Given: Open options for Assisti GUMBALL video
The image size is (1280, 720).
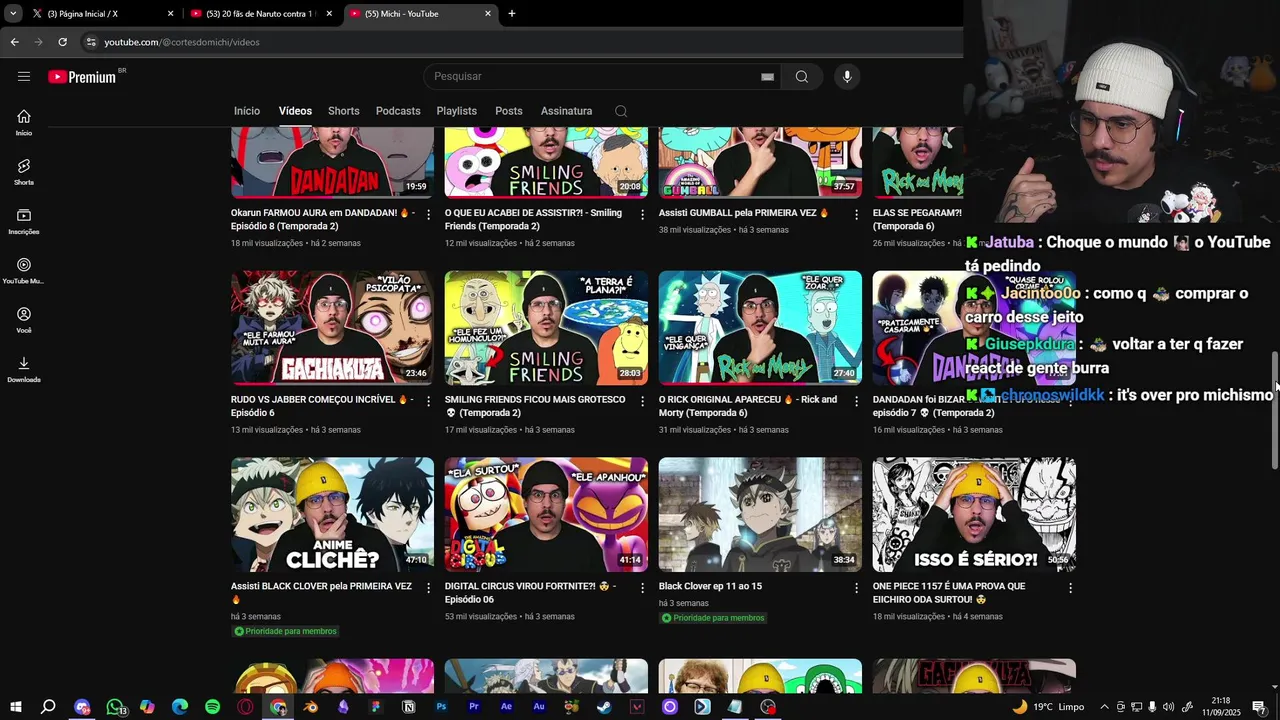Looking at the screenshot, I should (856, 214).
